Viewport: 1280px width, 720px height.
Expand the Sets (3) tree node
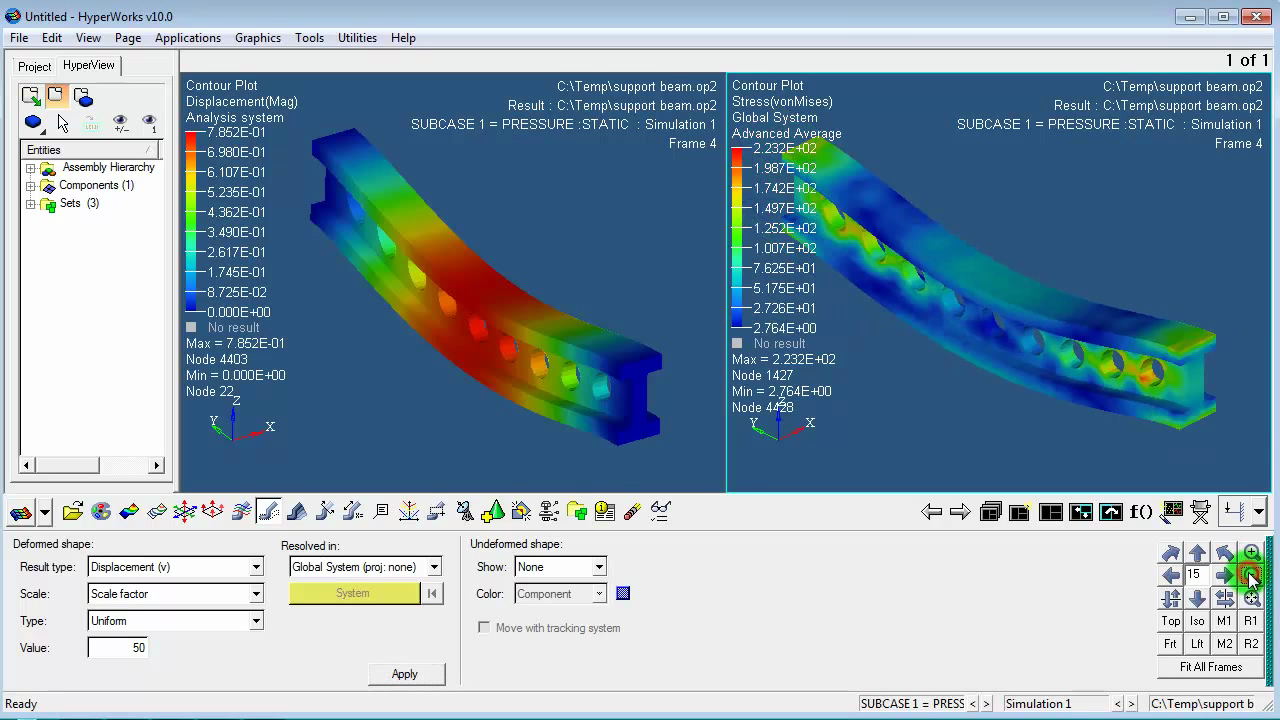click(x=30, y=204)
